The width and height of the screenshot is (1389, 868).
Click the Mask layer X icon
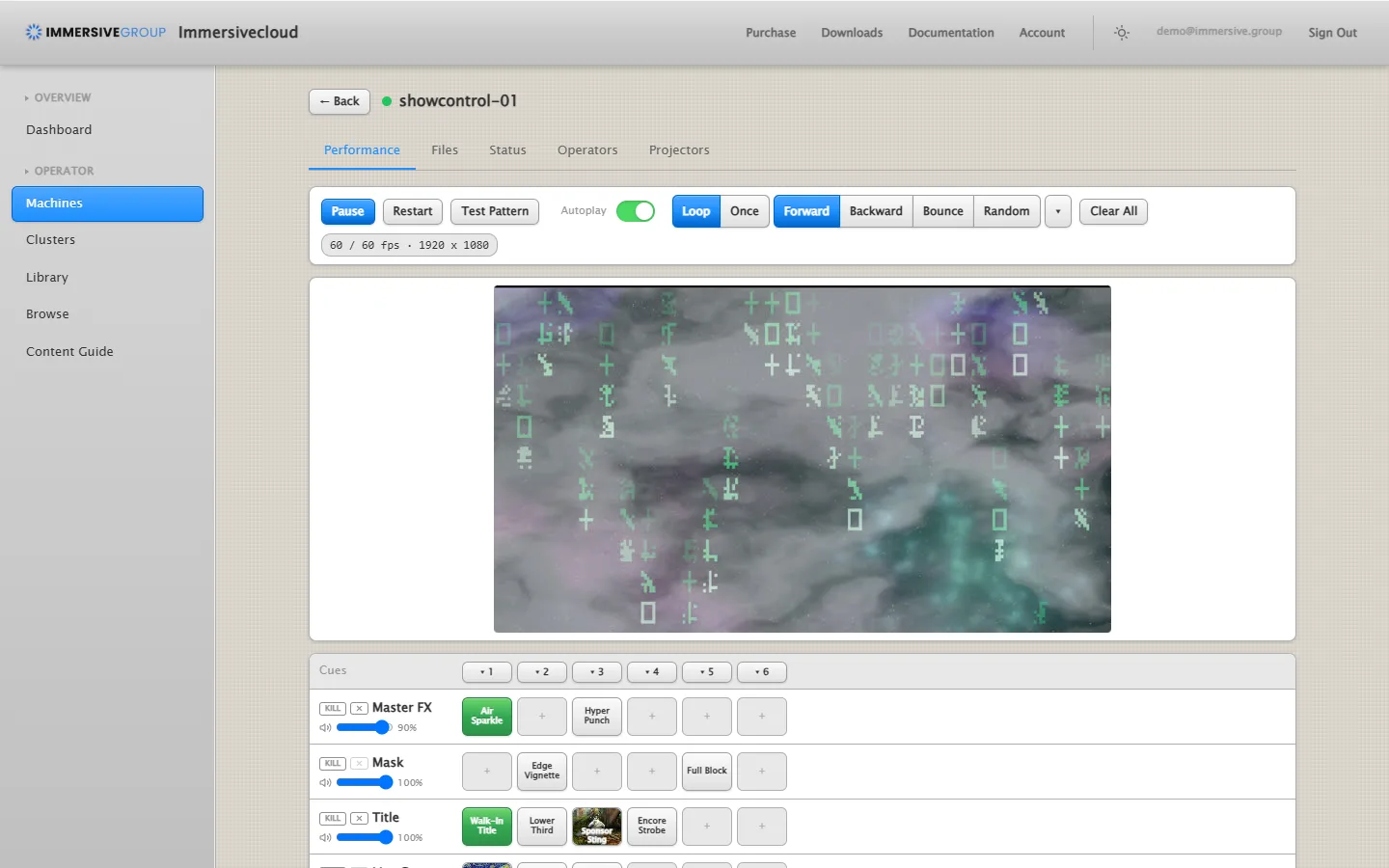point(359,763)
